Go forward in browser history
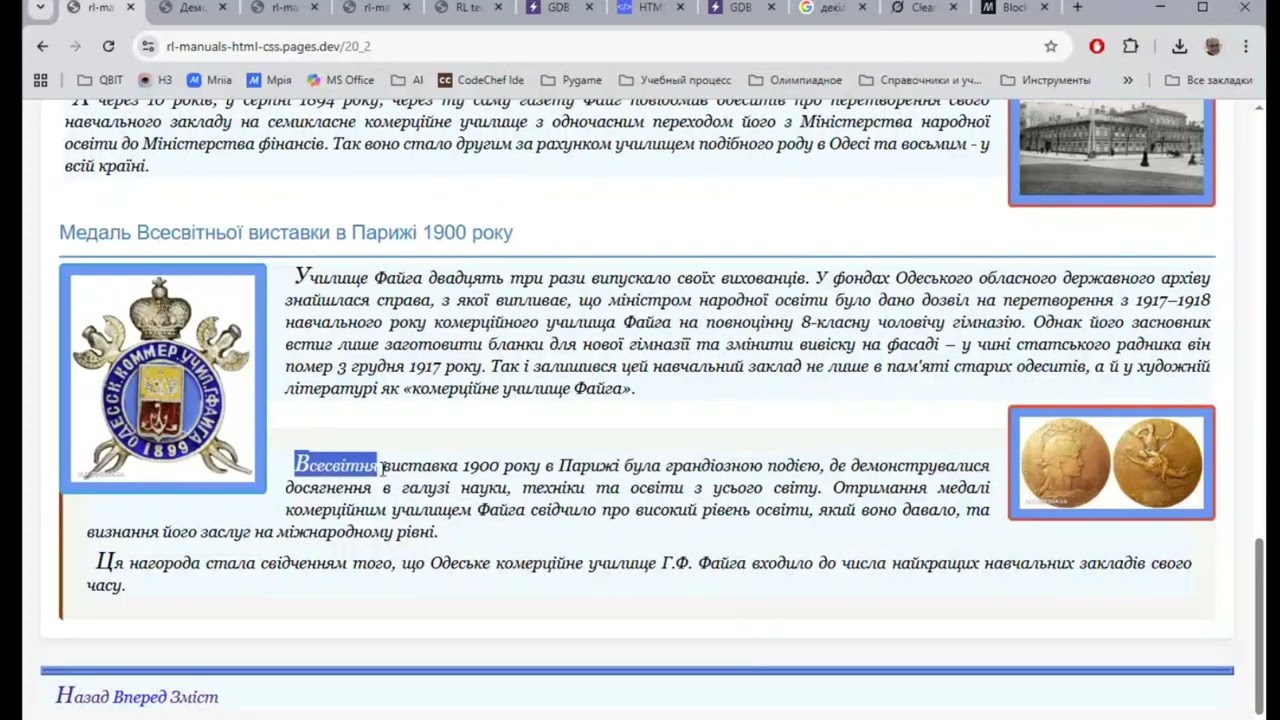This screenshot has width=1280, height=720. (75, 46)
